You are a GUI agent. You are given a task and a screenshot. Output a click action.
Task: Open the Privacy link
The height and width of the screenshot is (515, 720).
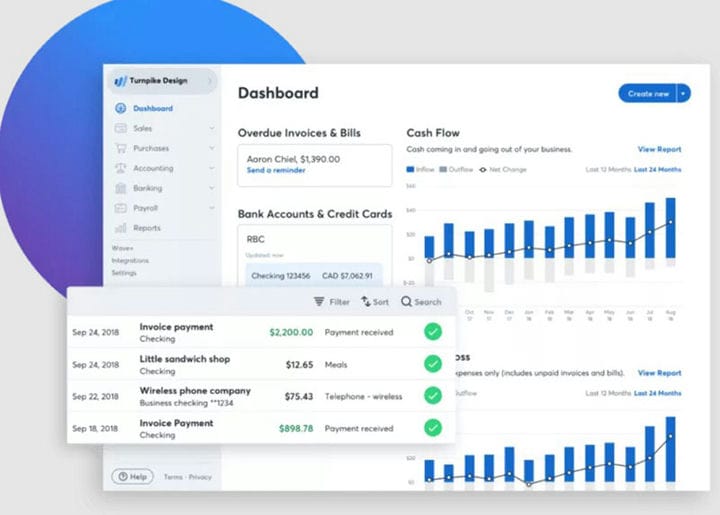(x=200, y=477)
